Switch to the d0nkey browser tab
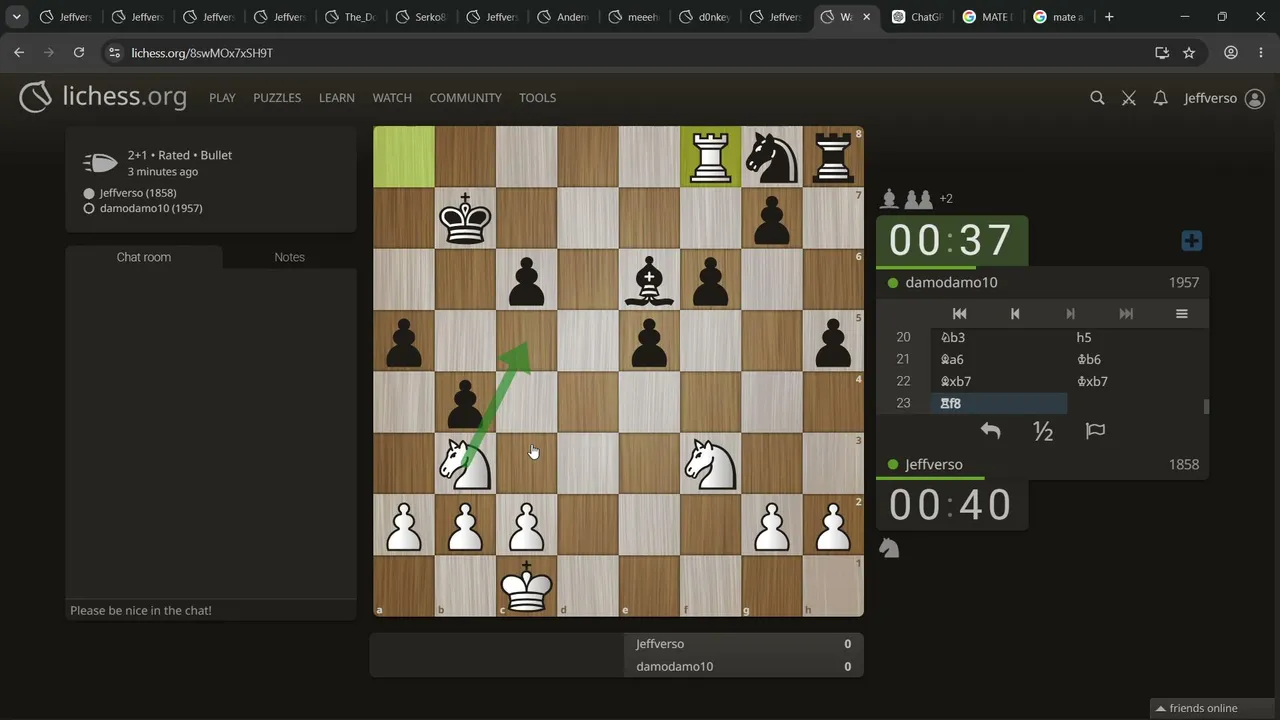 (x=706, y=17)
